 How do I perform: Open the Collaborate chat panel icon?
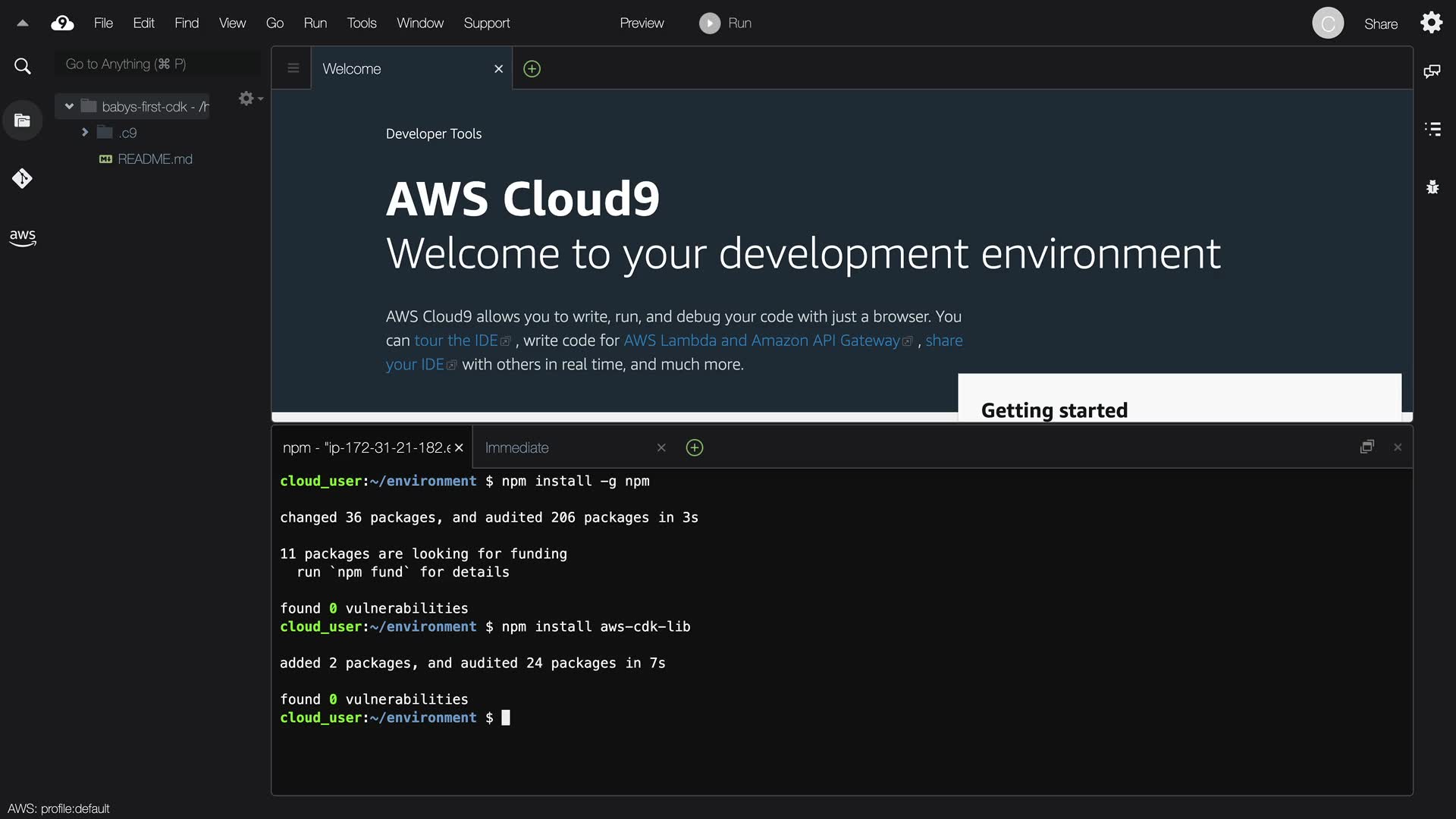point(1432,71)
